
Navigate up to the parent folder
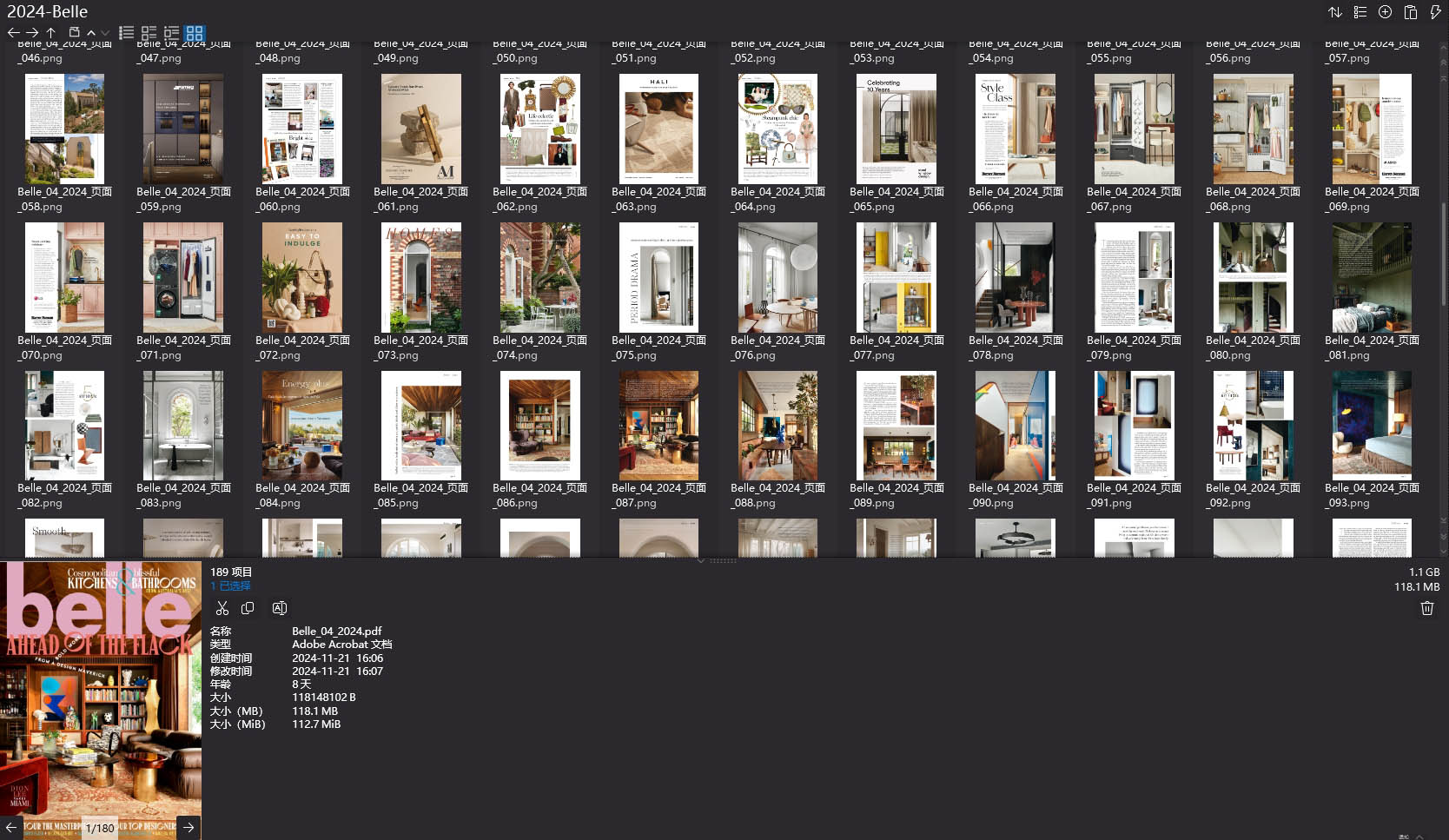click(51, 33)
